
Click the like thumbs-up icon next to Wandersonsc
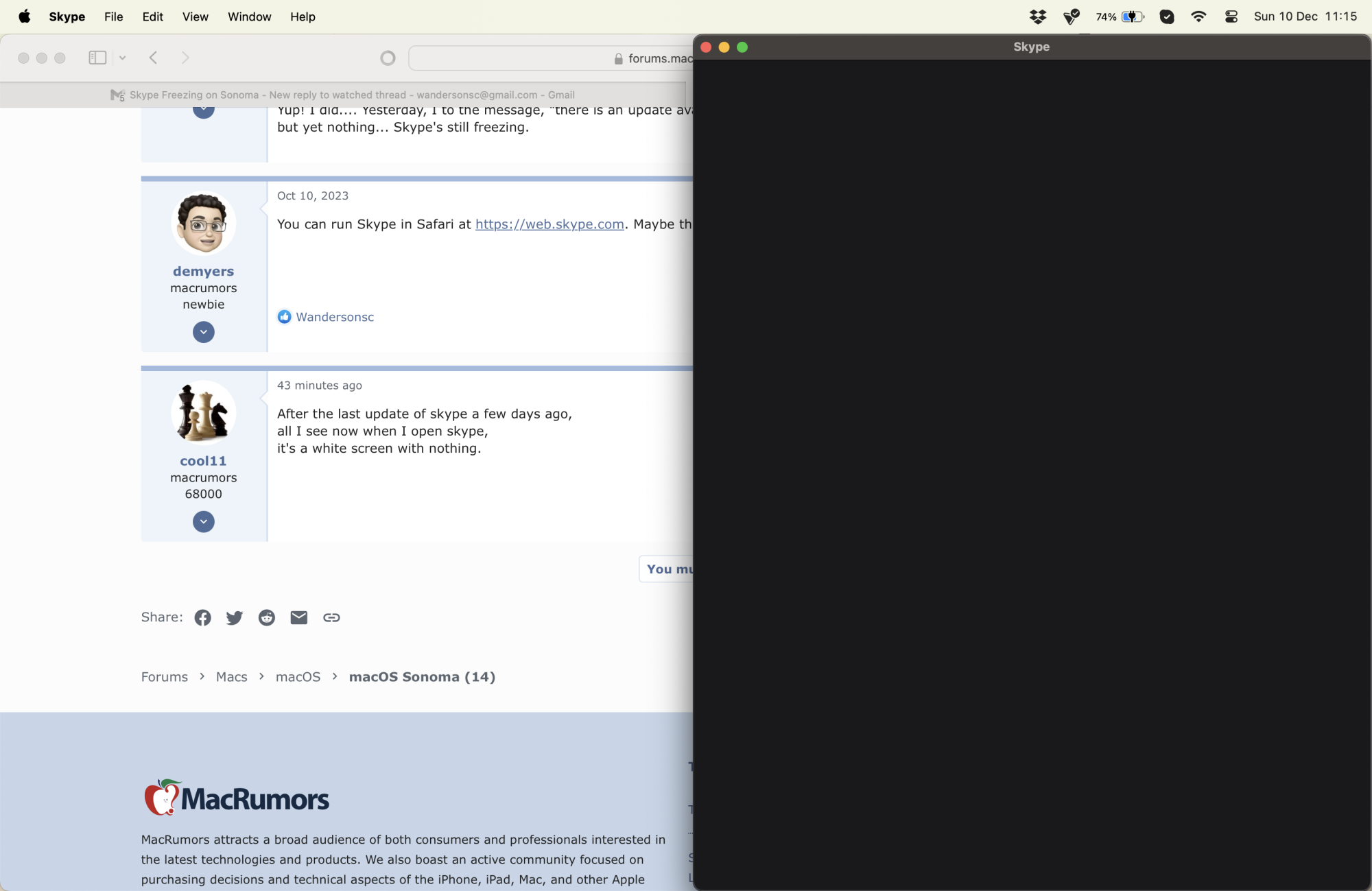pos(284,317)
